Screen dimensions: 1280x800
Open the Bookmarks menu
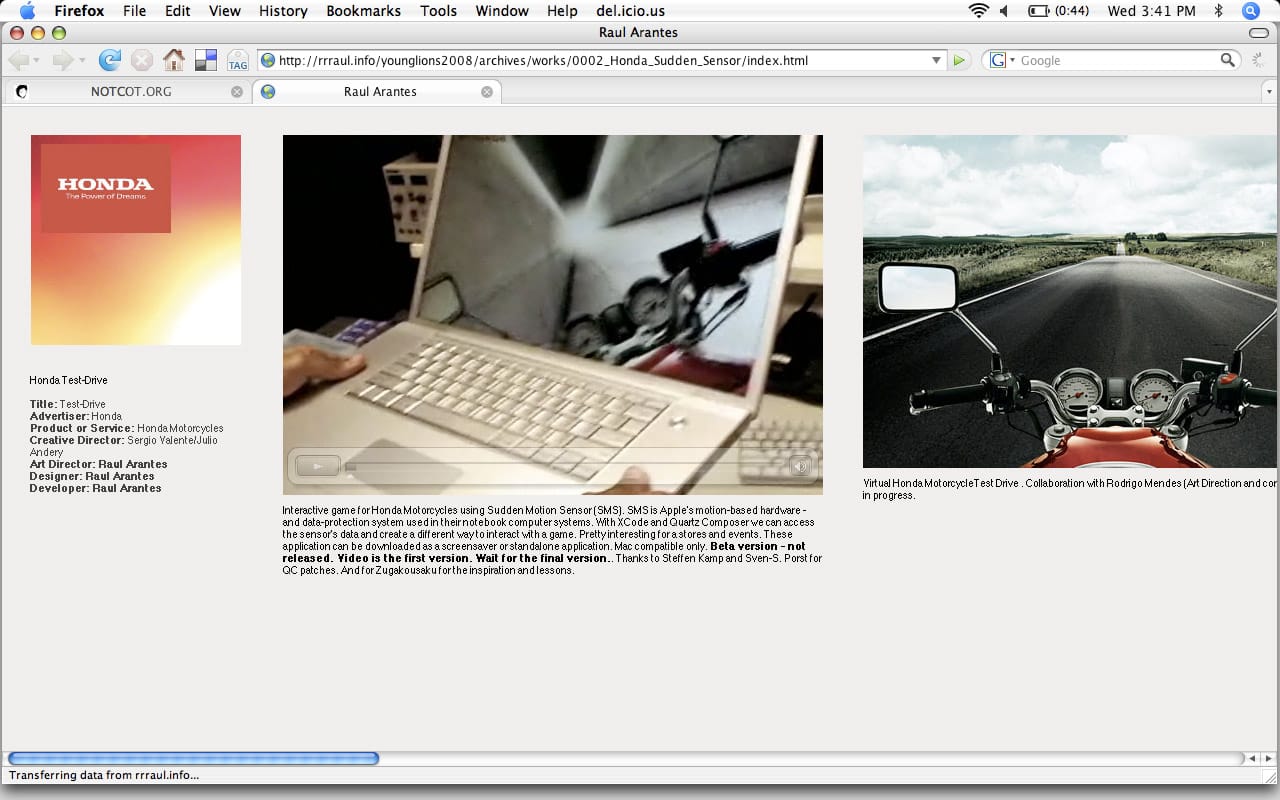click(363, 11)
